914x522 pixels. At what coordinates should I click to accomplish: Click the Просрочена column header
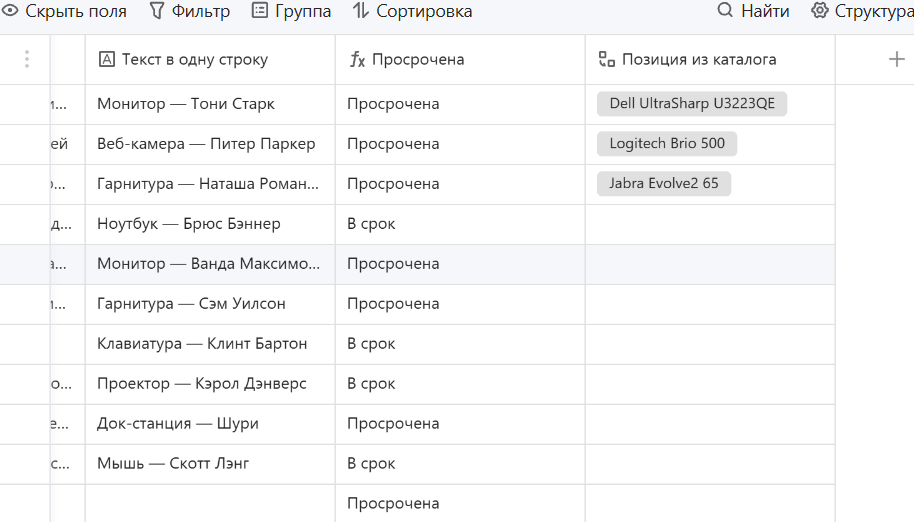460,59
